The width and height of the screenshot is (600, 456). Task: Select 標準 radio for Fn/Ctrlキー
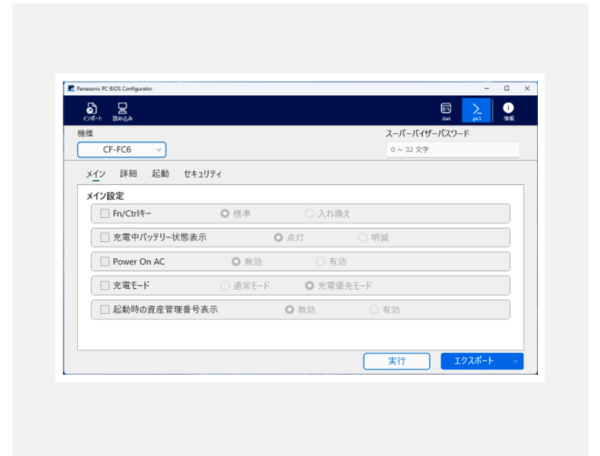[225, 213]
